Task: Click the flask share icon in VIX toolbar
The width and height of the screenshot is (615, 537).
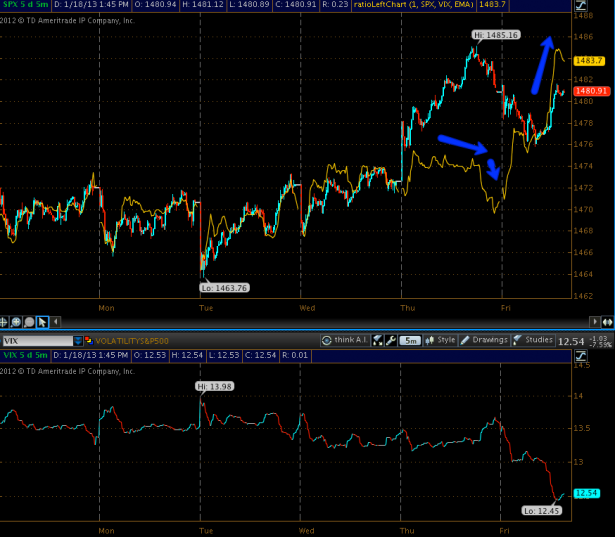Action: (378, 340)
